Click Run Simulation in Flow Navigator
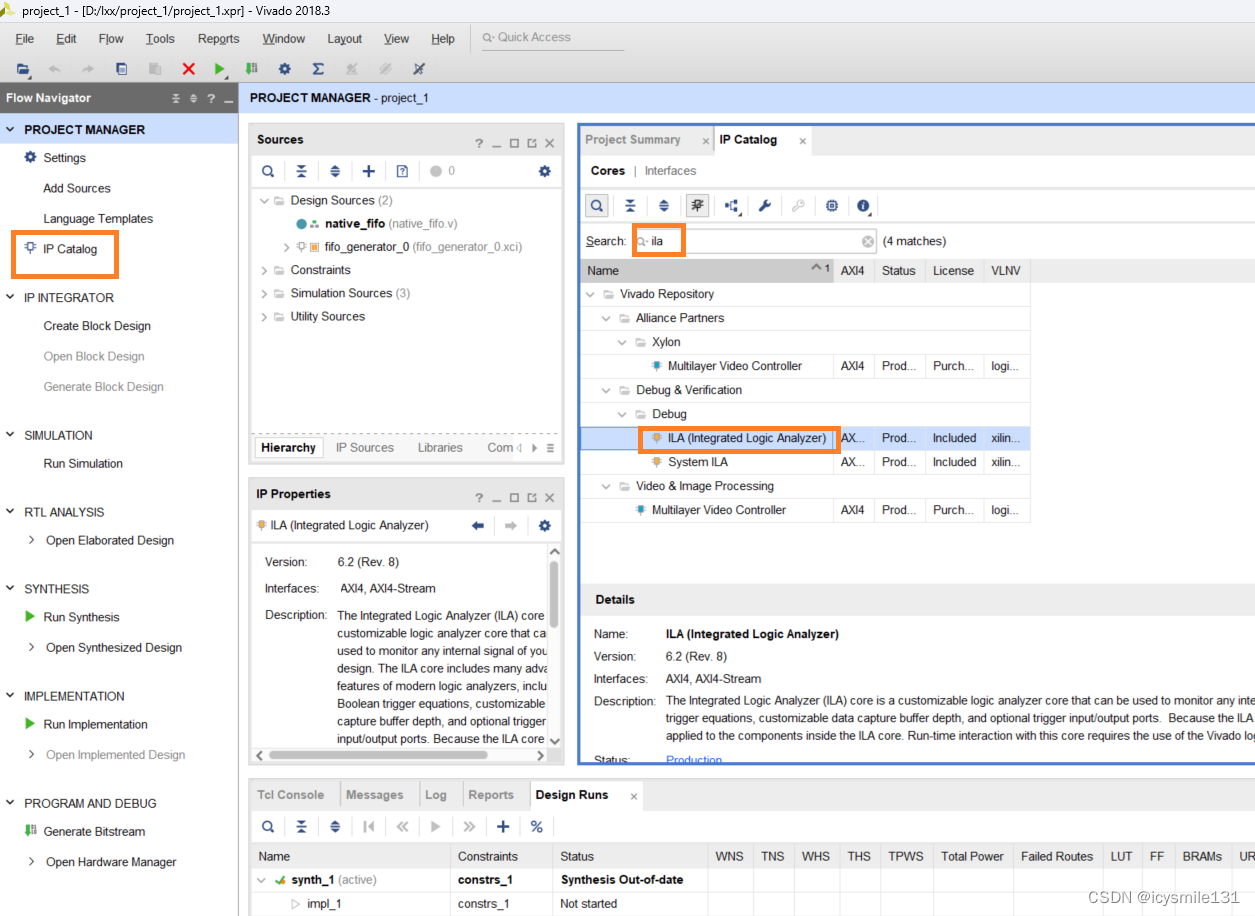The image size is (1255, 916). tap(83, 463)
